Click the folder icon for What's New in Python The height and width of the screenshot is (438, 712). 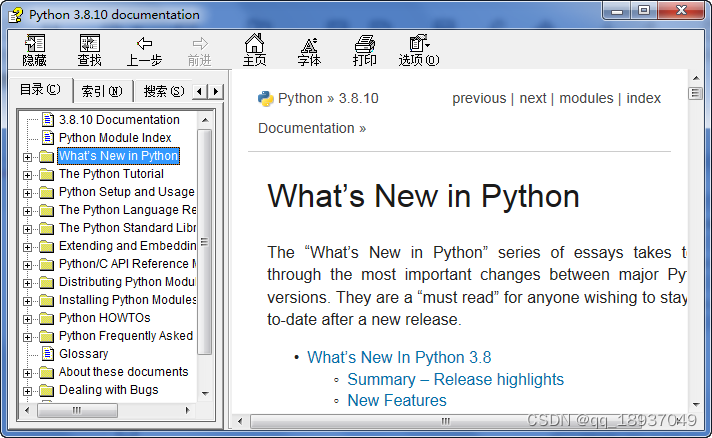coord(46,157)
